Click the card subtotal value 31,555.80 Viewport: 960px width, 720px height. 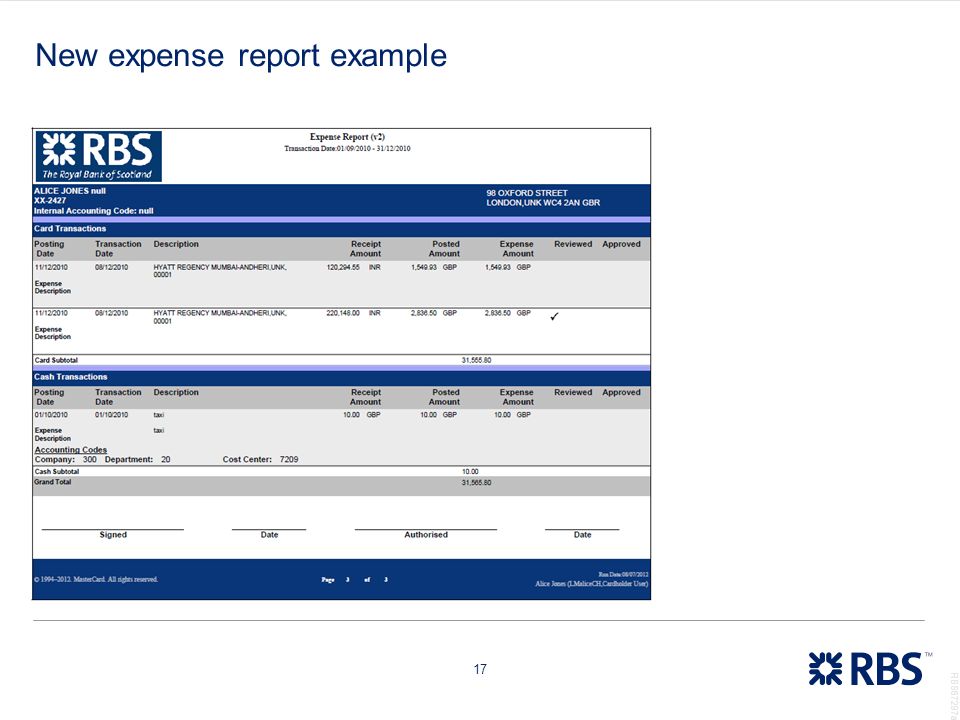click(476, 361)
